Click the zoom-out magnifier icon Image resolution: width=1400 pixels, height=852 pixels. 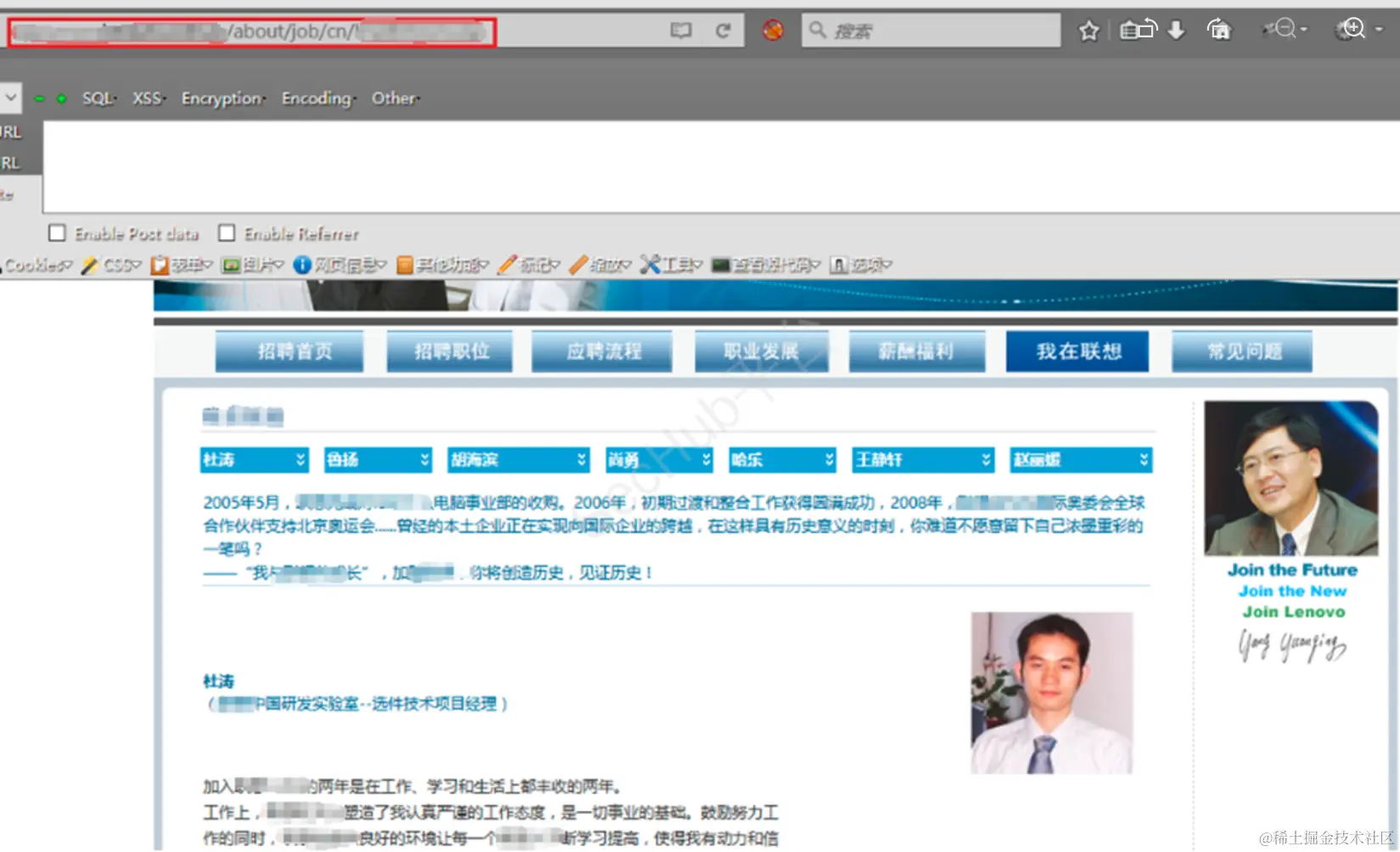pyautogui.click(x=1284, y=30)
